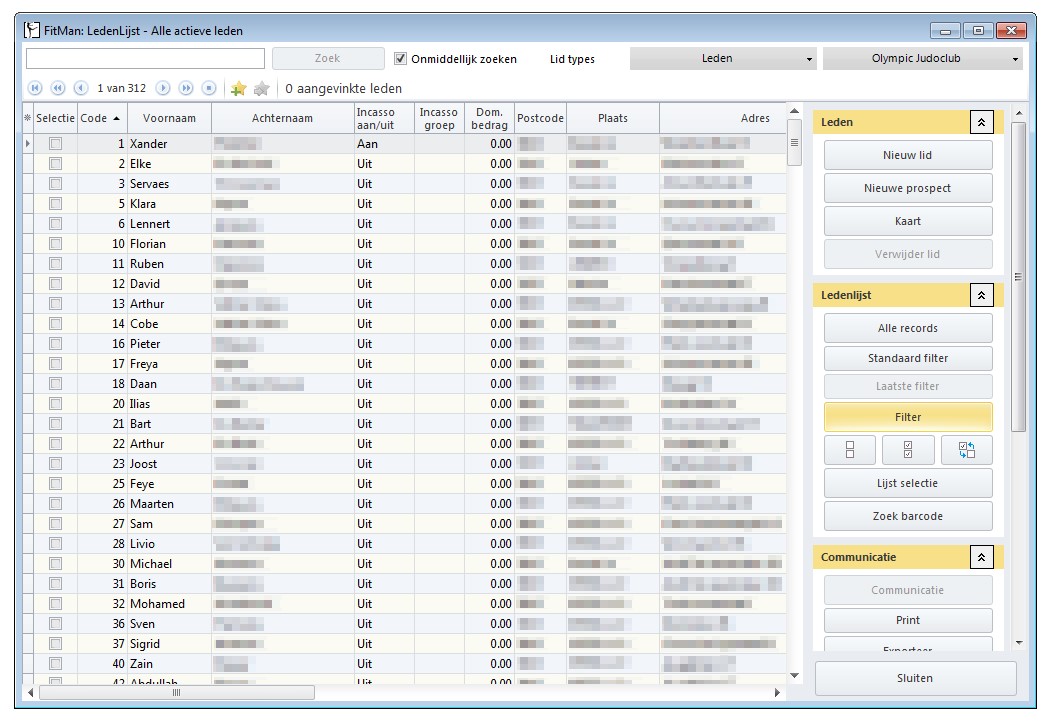Collapse the Communicatie panel
Screen dimensions: 1050x722
(981, 557)
